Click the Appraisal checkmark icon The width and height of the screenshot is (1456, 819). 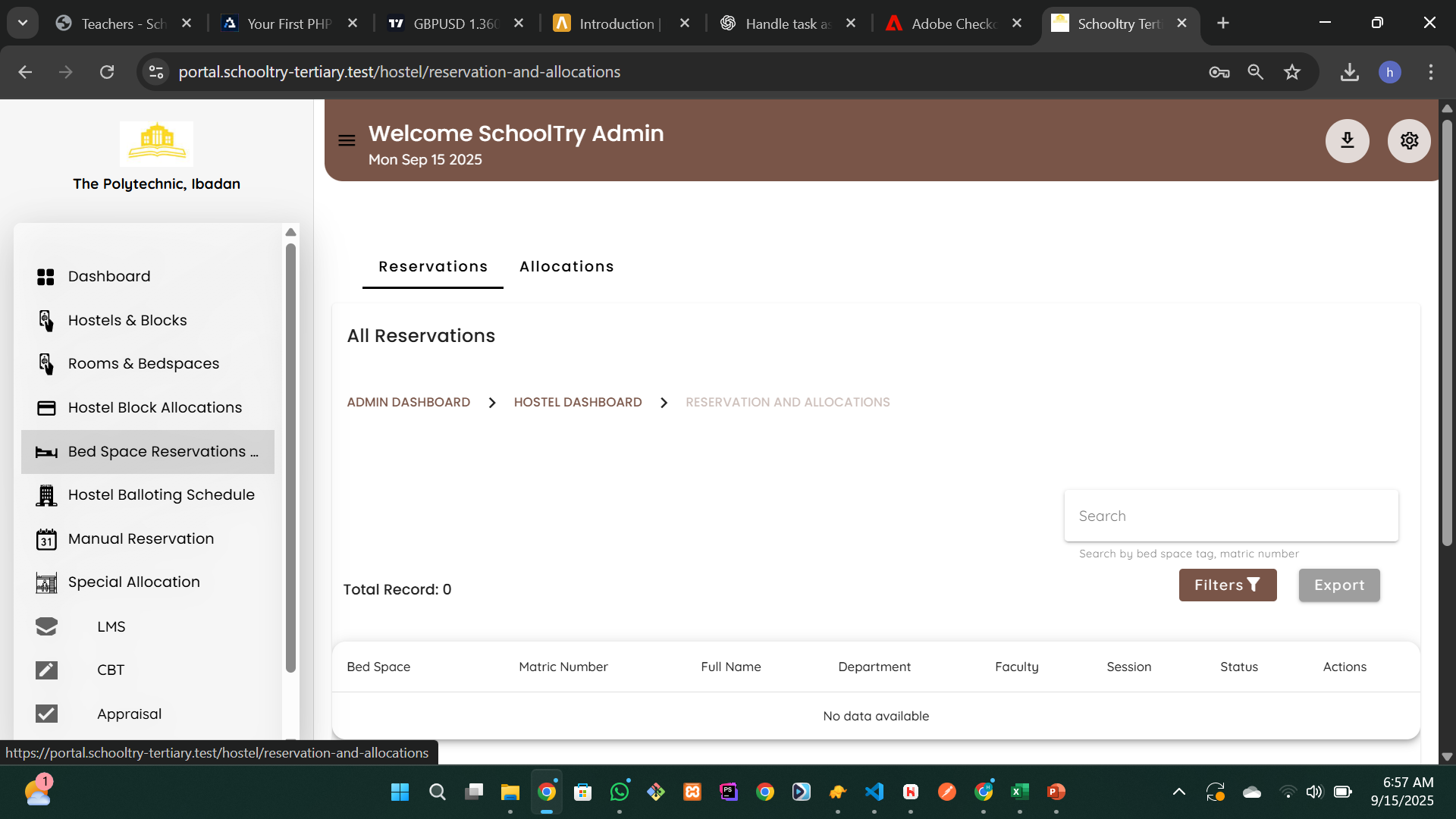[x=46, y=714]
